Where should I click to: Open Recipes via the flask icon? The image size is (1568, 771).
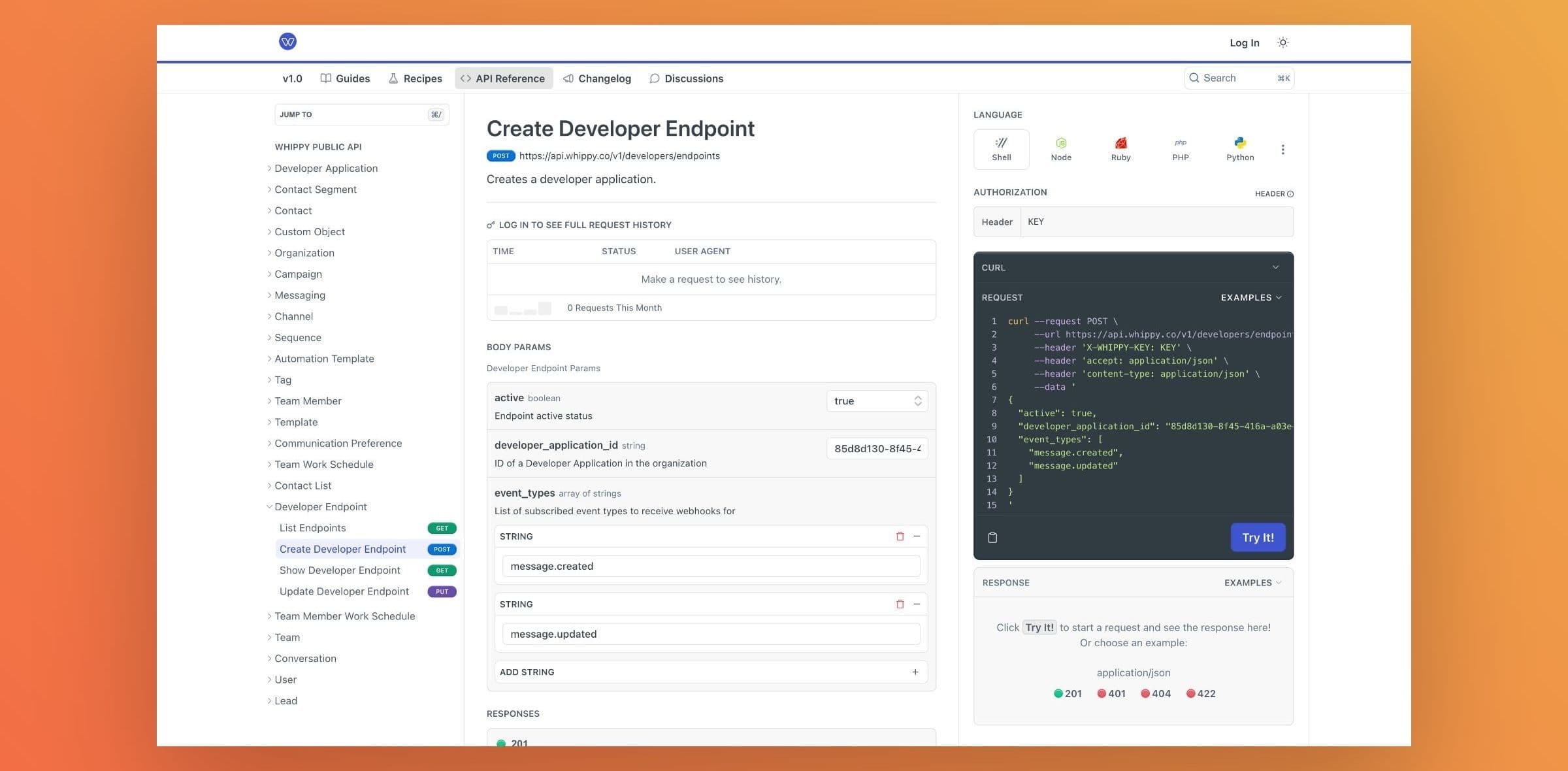393,78
